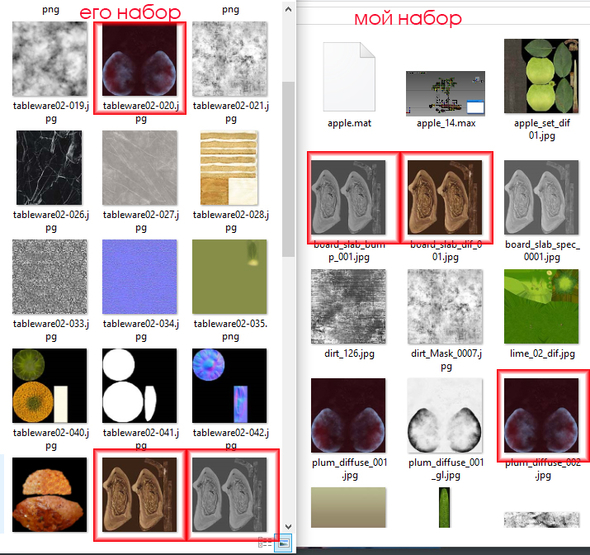Select the apple.mat blank file icon

pos(349,77)
